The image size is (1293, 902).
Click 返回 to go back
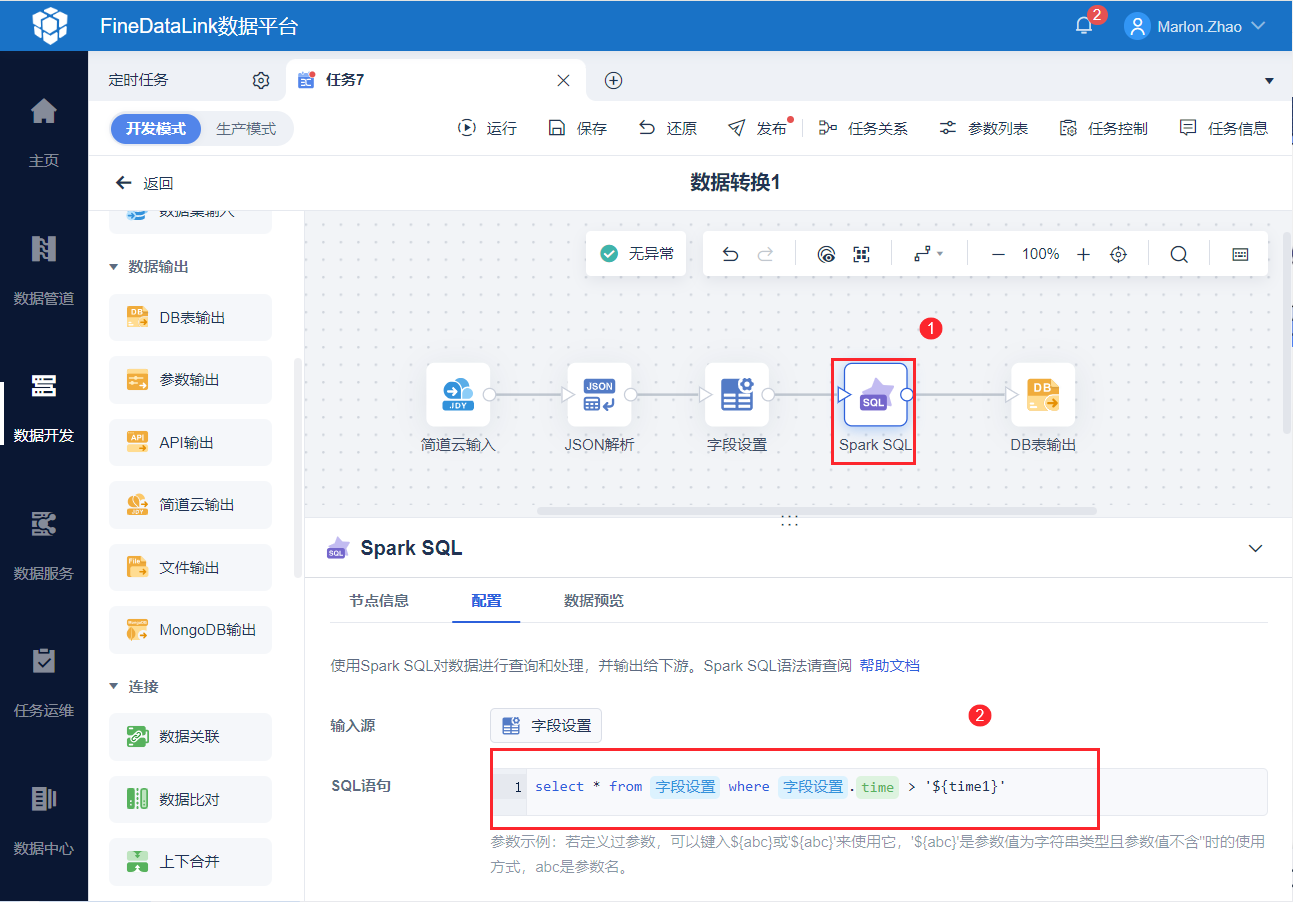pyautogui.click(x=145, y=183)
